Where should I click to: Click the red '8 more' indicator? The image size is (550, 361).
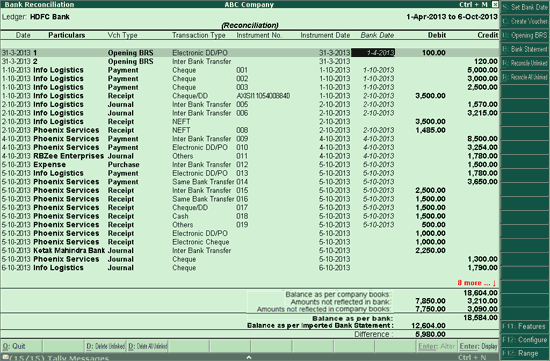coord(476,283)
